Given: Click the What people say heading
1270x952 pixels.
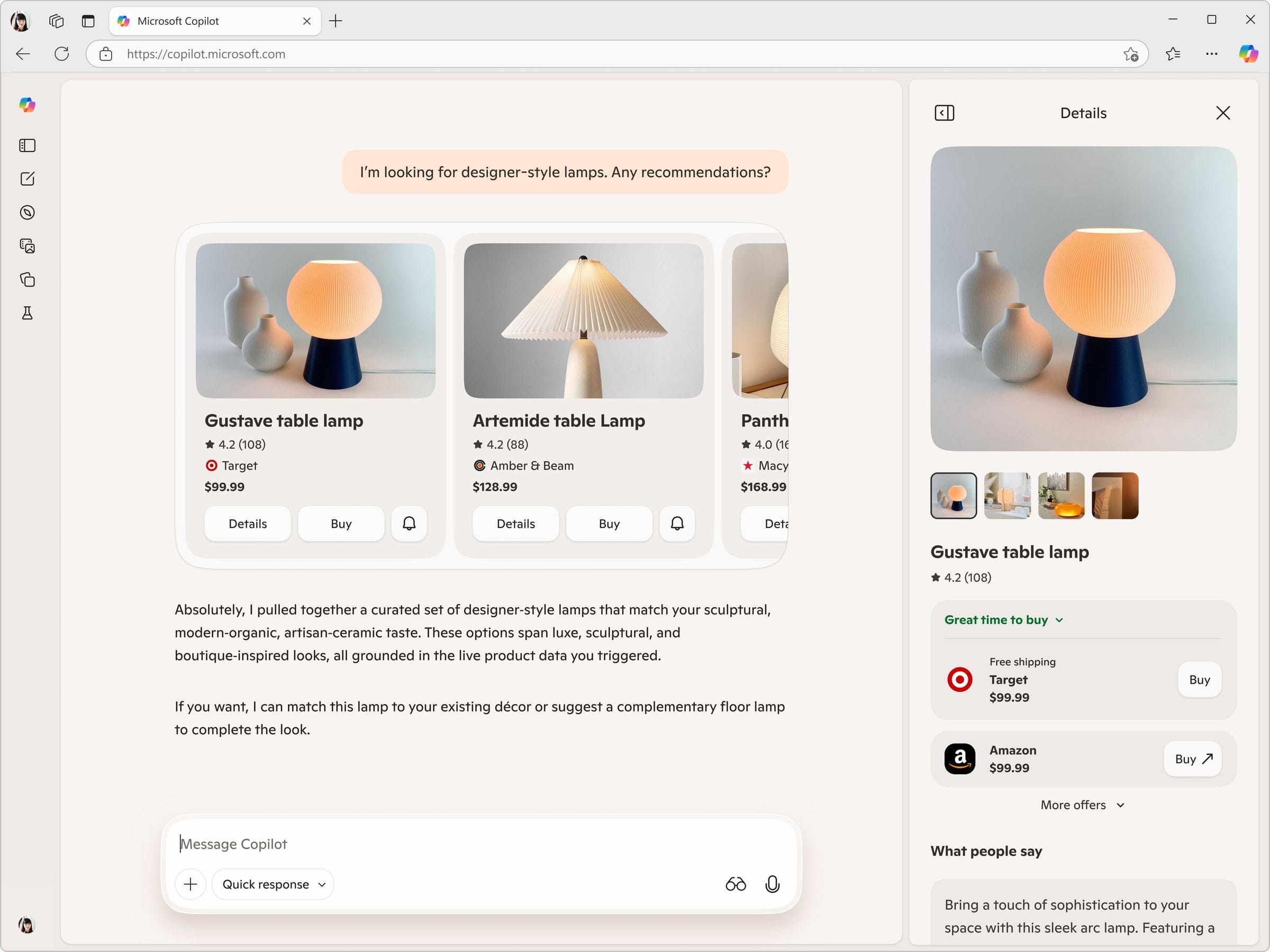Looking at the screenshot, I should pyautogui.click(x=986, y=851).
